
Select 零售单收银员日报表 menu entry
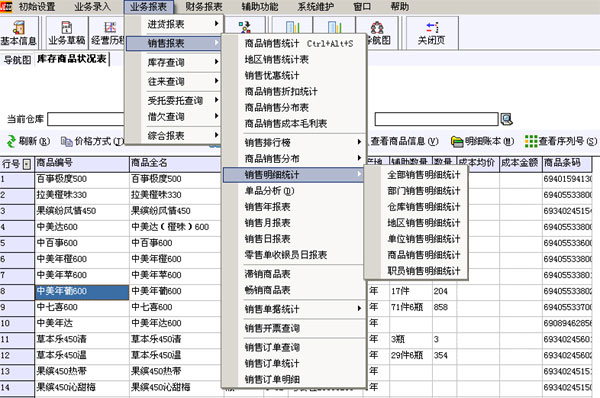click(293, 255)
